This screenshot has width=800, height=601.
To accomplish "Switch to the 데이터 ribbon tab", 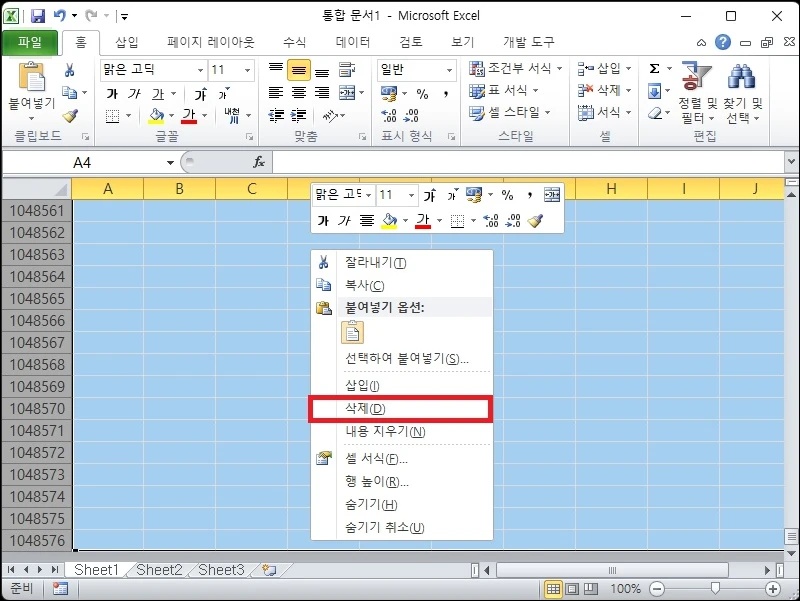I will point(353,41).
